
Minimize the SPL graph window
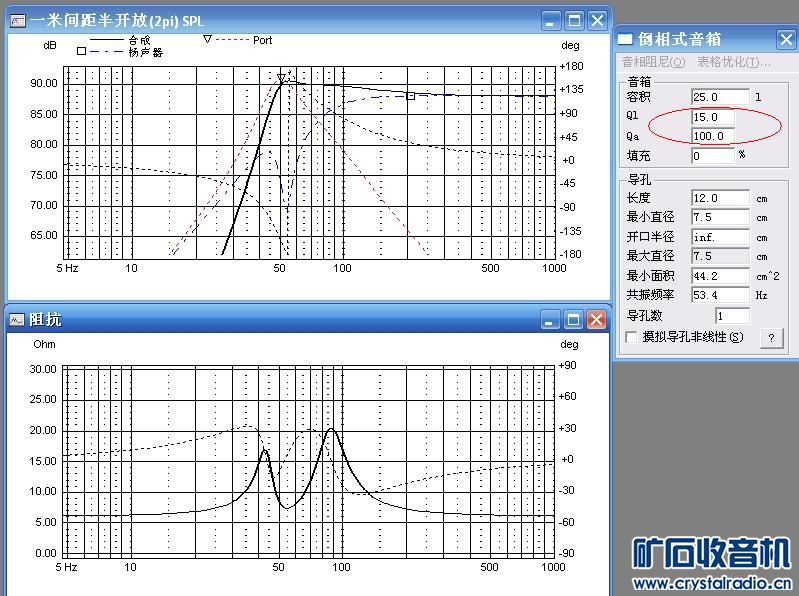[550, 21]
